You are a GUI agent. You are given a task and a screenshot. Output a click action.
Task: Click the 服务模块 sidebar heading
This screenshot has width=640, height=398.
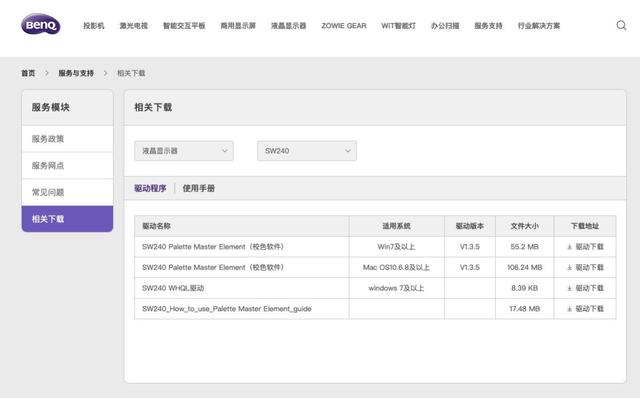click(x=51, y=107)
